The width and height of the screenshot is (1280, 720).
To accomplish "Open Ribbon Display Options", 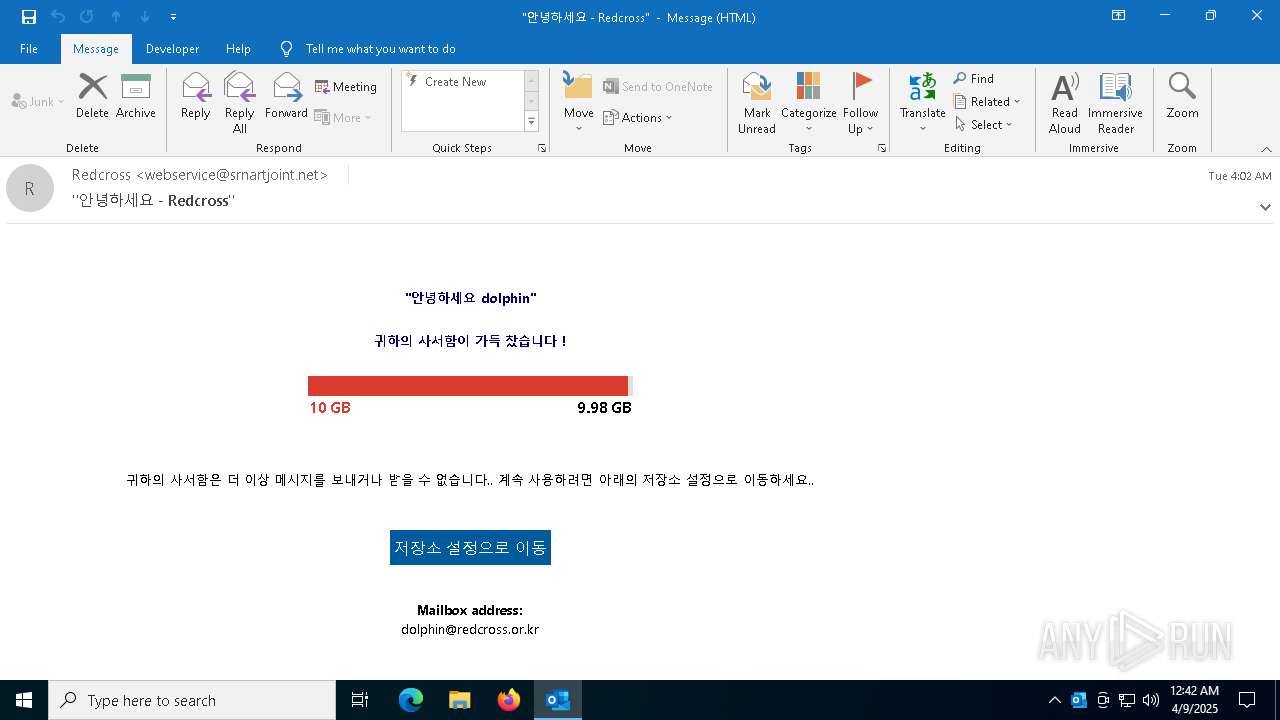I will [x=1119, y=16].
